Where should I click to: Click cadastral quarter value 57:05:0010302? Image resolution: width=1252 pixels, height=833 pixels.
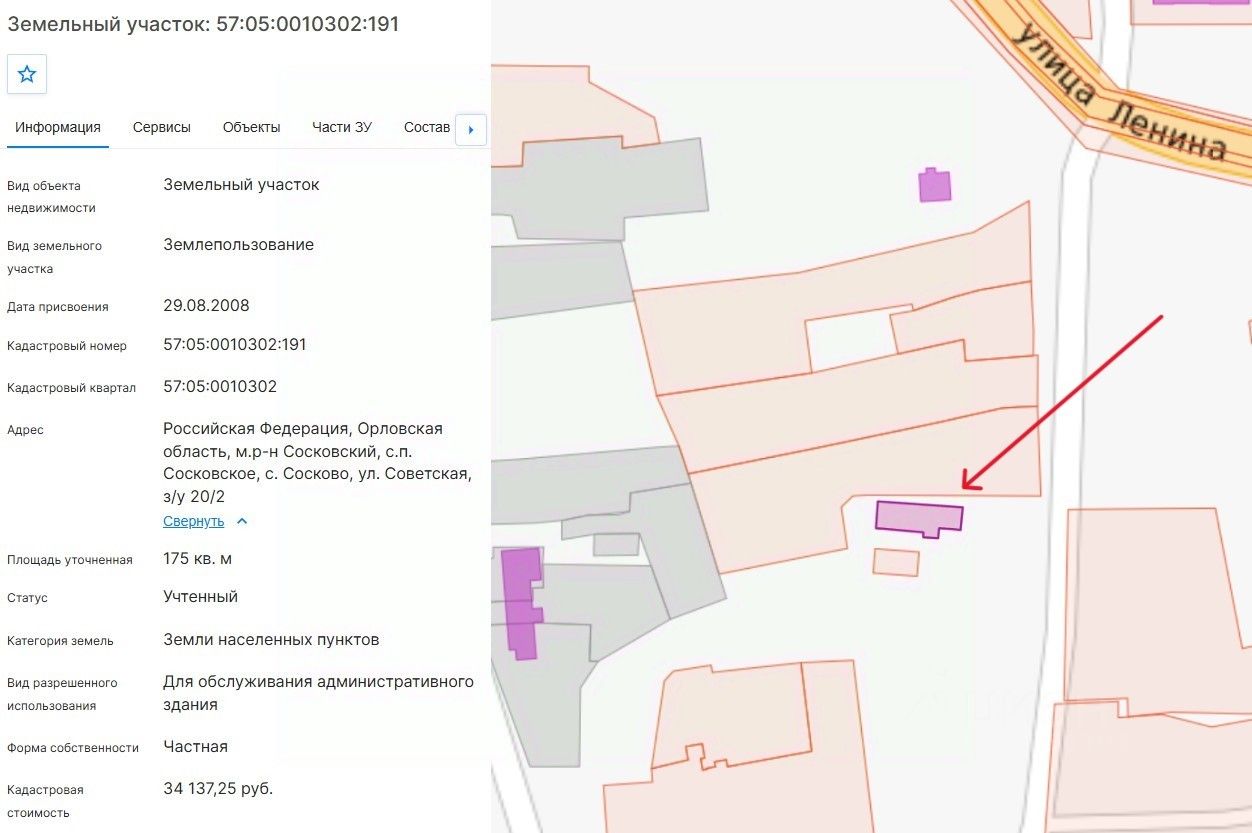point(220,387)
